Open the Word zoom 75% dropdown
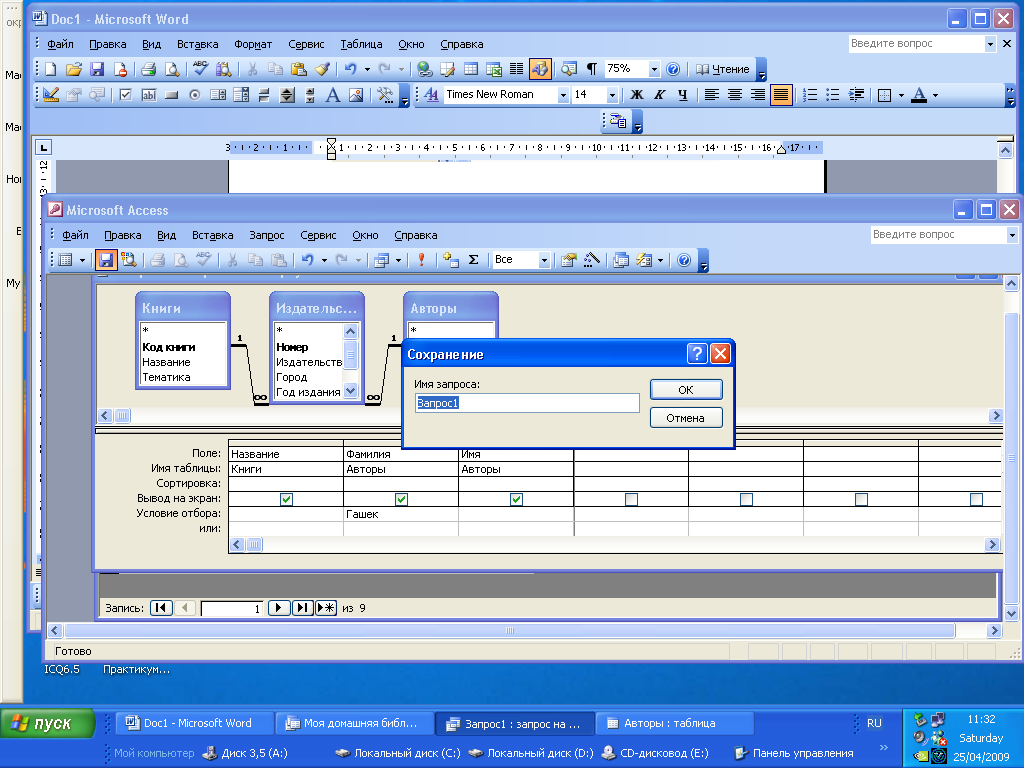1024x768 pixels. pos(654,69)
